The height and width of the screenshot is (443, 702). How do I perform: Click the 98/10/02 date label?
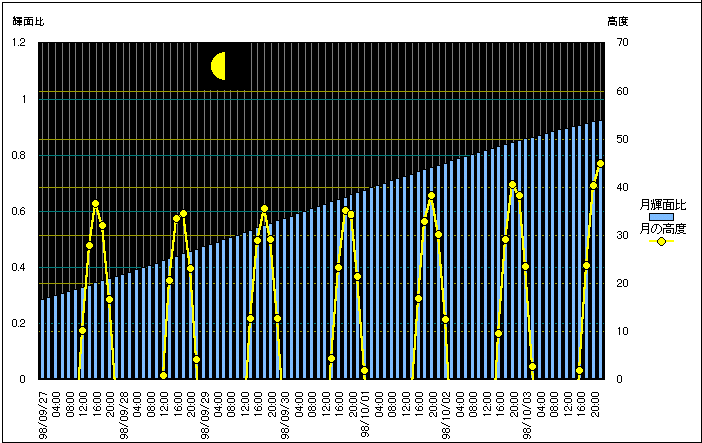coord(448,411)
